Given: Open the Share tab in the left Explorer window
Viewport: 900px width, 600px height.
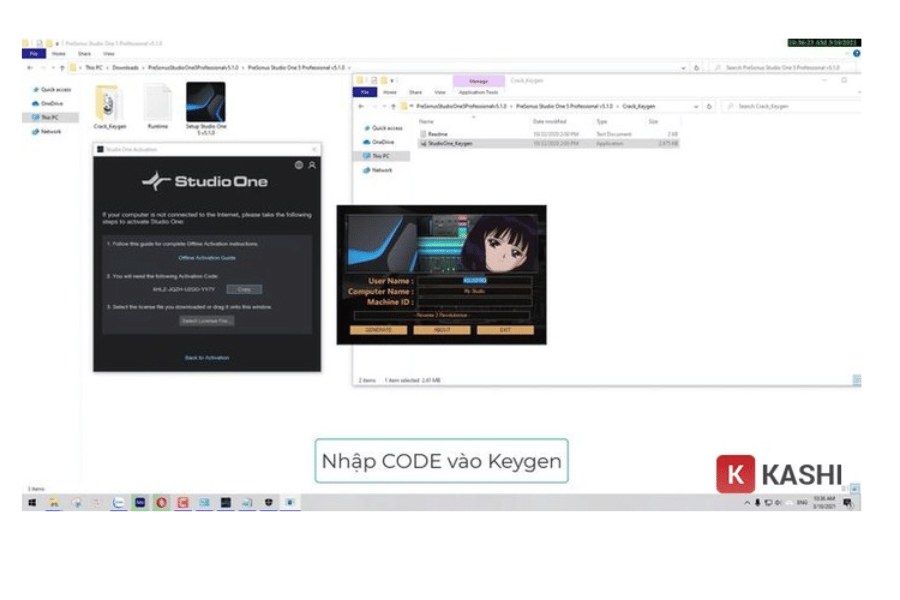Looking at the screenshot, I should (84, 54).
